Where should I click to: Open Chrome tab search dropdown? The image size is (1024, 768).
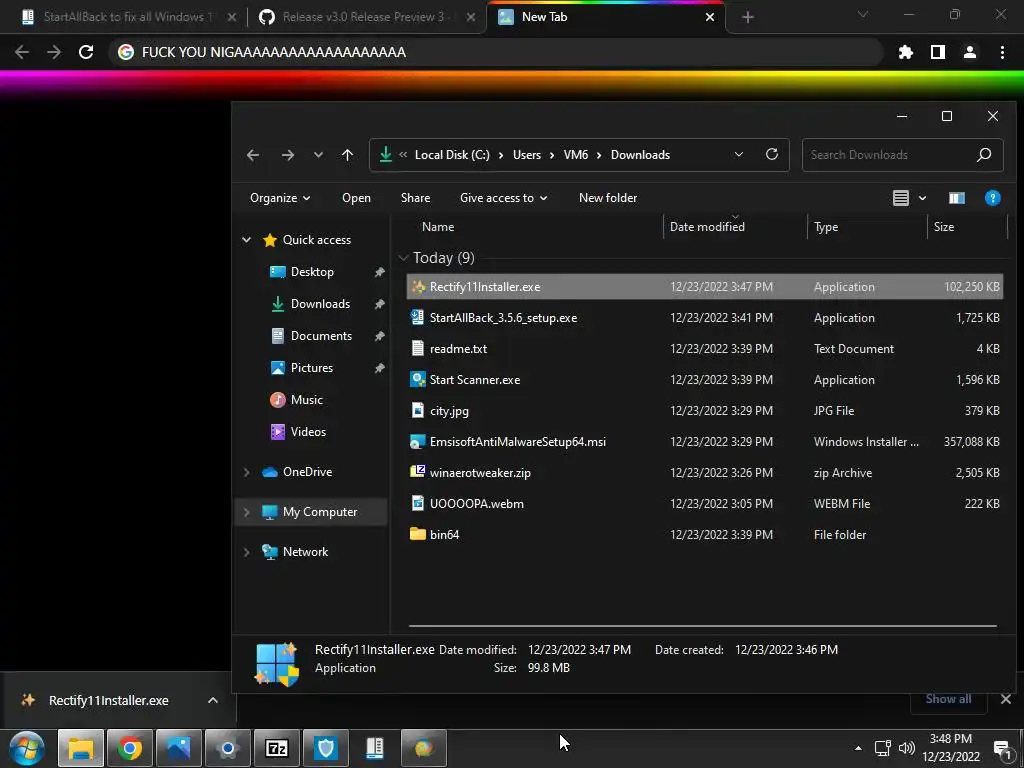point(863,14)
